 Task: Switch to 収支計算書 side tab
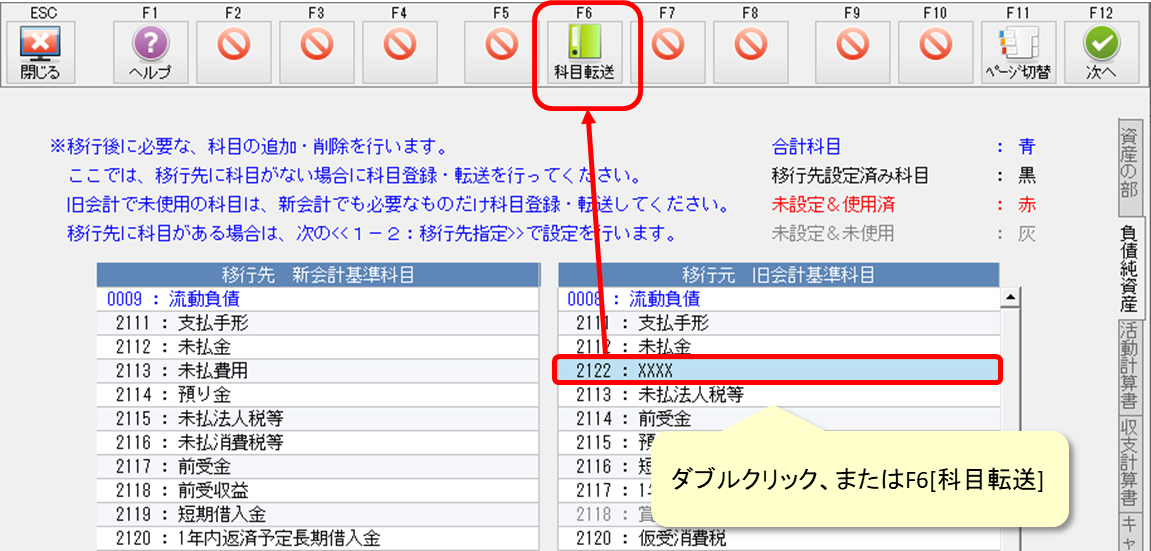(1129, 463)
